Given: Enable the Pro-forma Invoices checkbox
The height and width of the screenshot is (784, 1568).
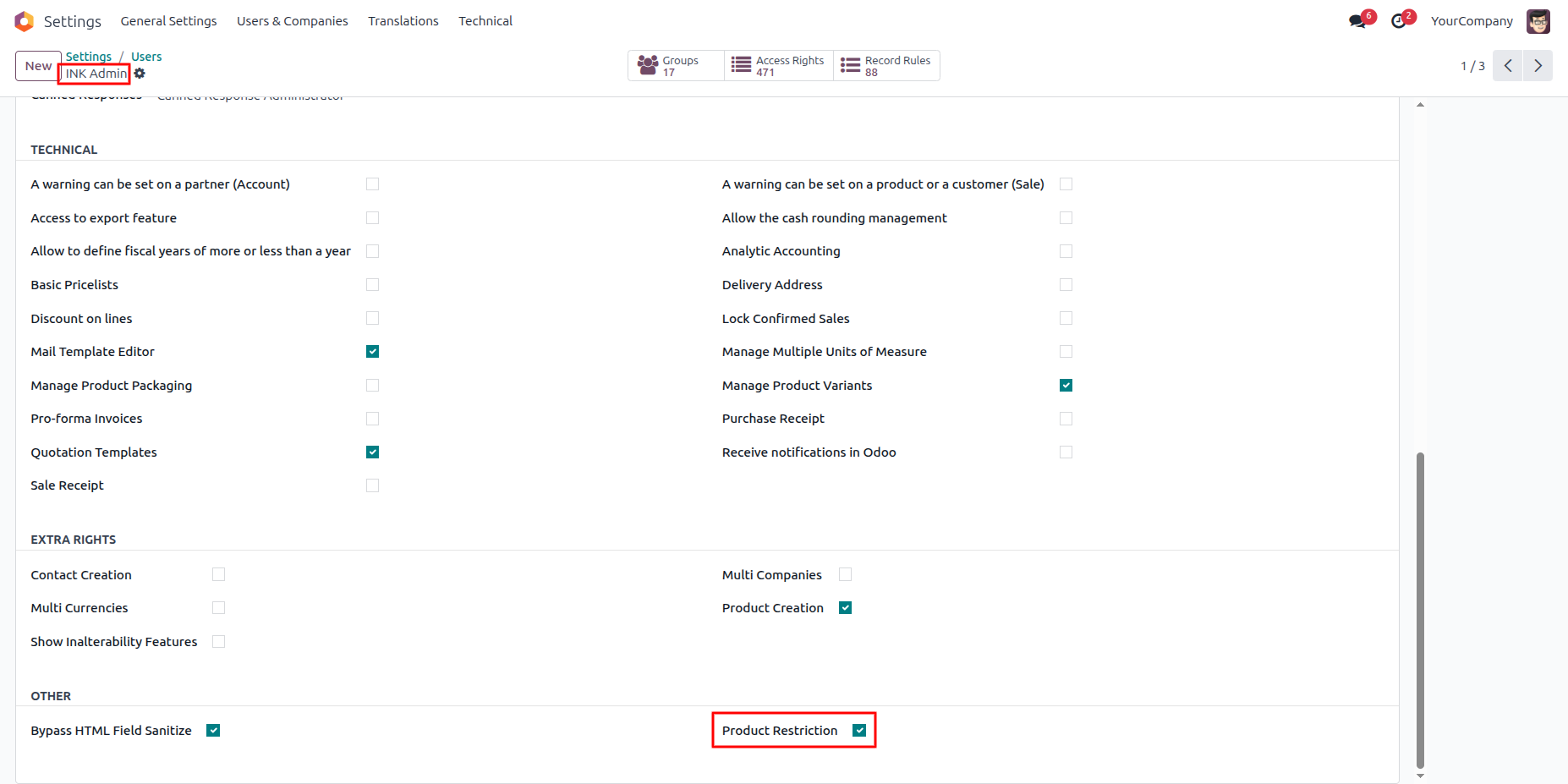Looking at the screenshot, I should coord(372,419).
